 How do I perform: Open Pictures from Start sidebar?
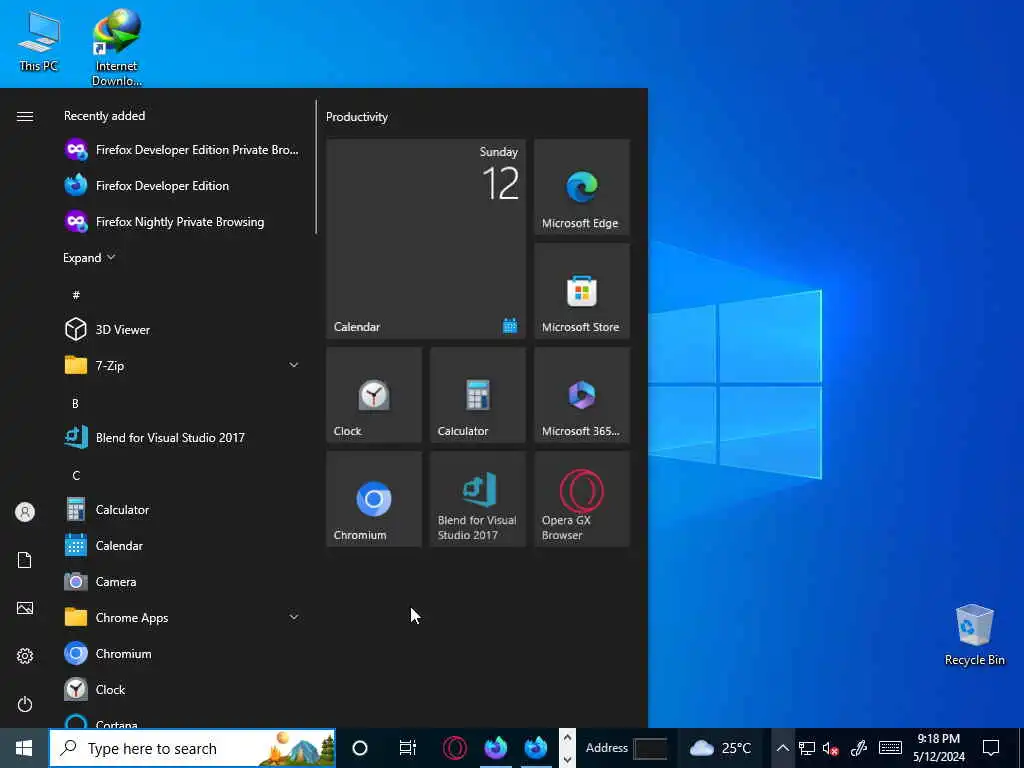pos(25,608)
